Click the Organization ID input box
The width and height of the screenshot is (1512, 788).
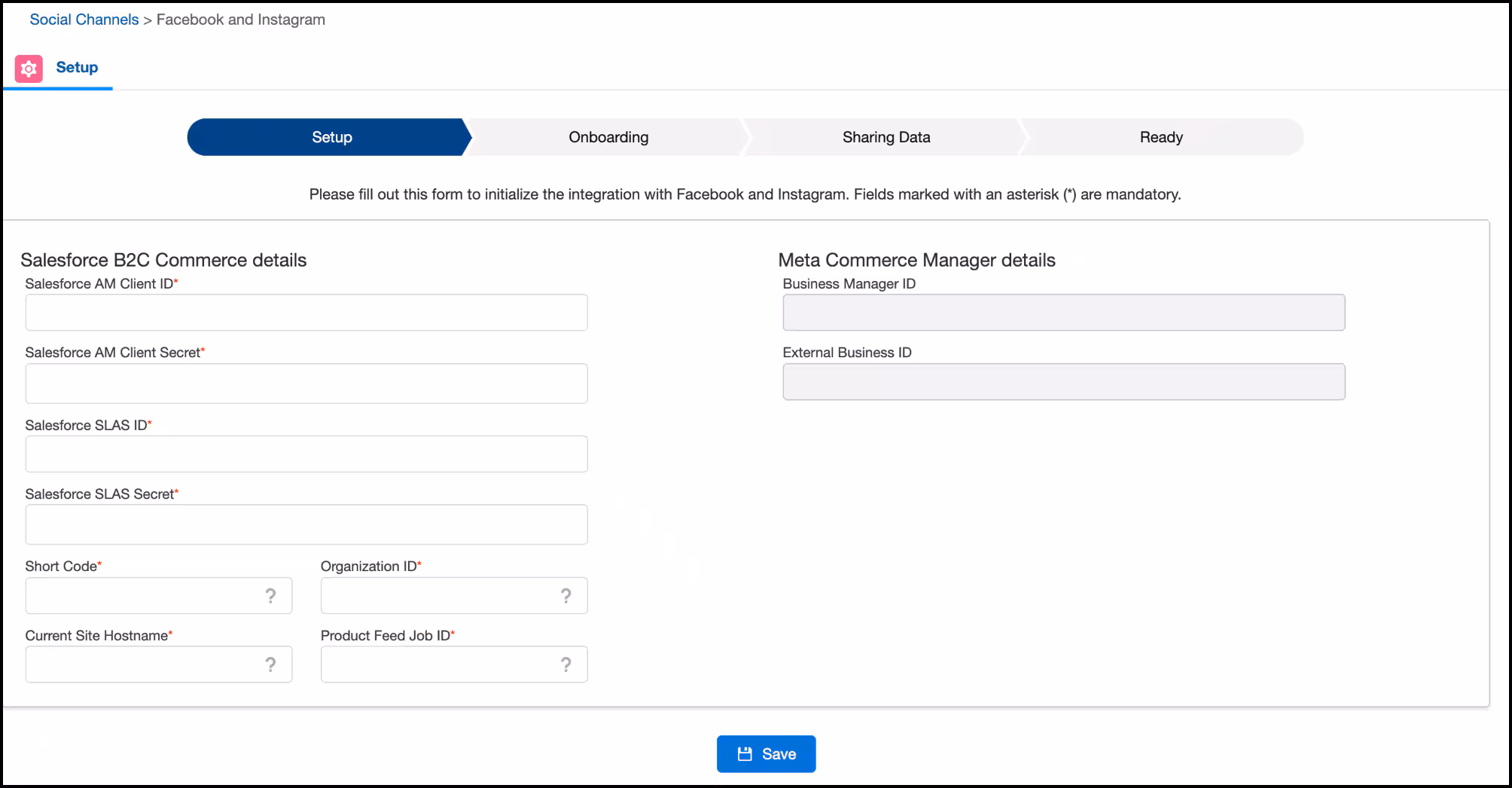[x=454, y=596]
